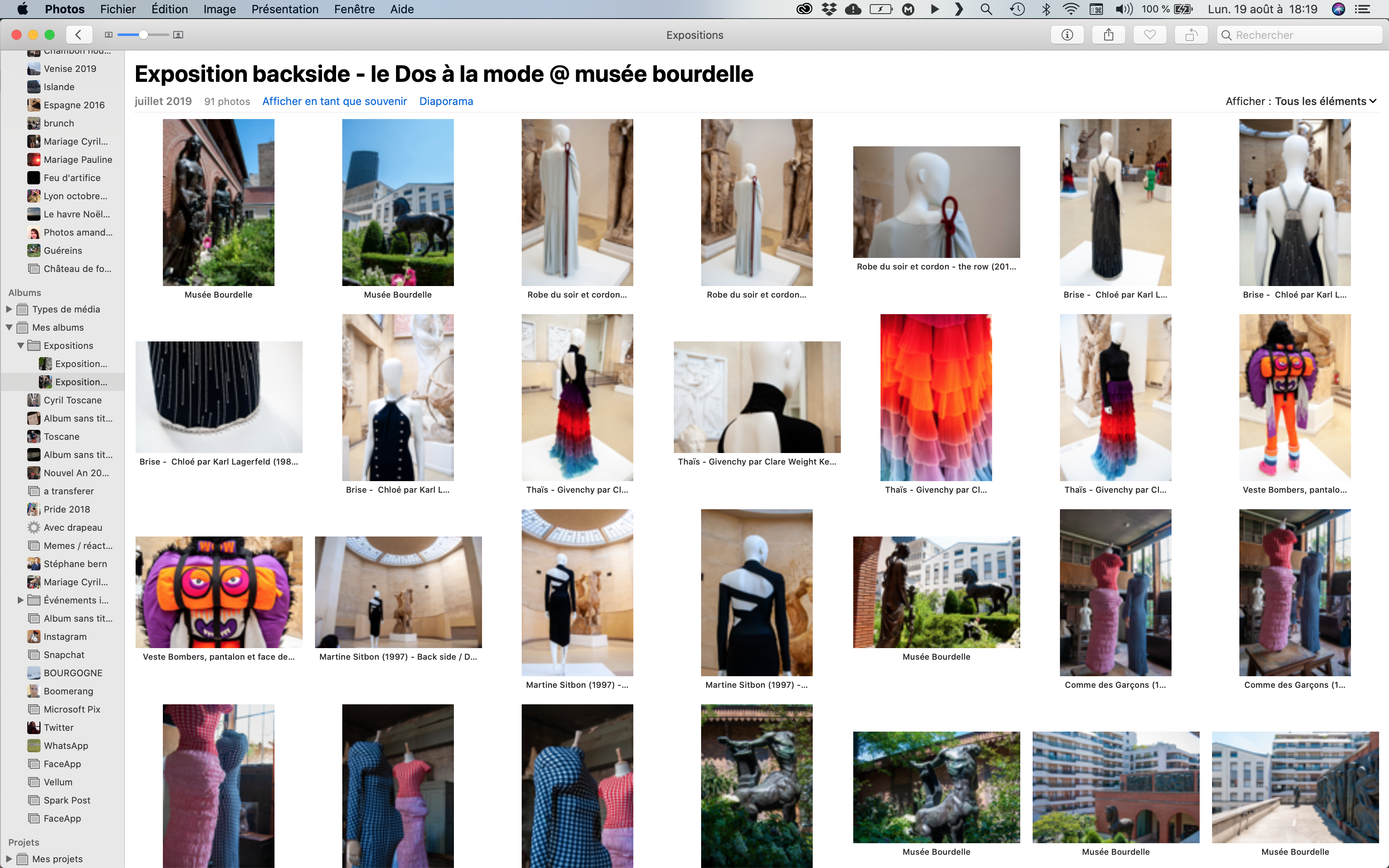The width and height of the screenshot is (1389, 868).
Task: Click the large thumbnail zoom icon
Action: [x=179, y=35]
